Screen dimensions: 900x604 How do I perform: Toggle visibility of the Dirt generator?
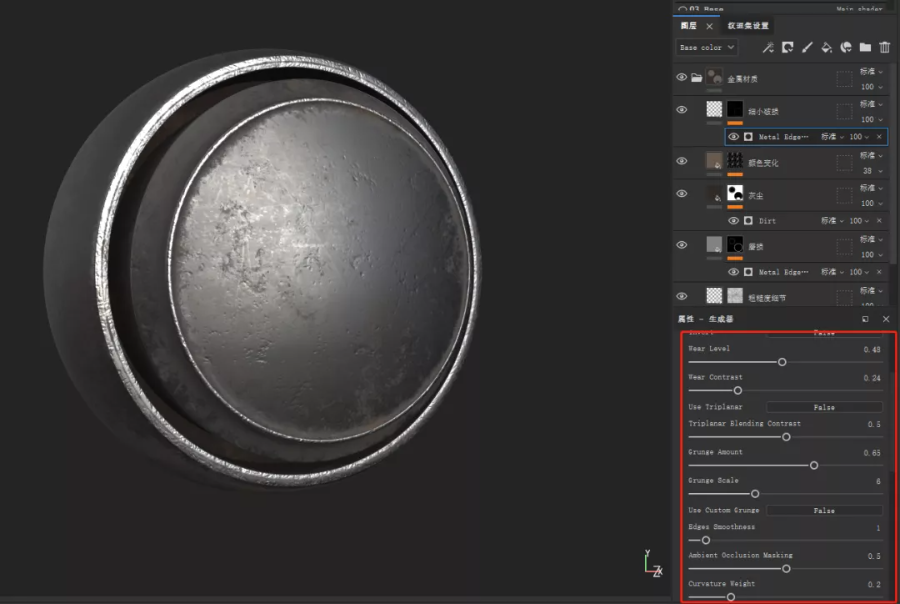(x=734, y=220)
